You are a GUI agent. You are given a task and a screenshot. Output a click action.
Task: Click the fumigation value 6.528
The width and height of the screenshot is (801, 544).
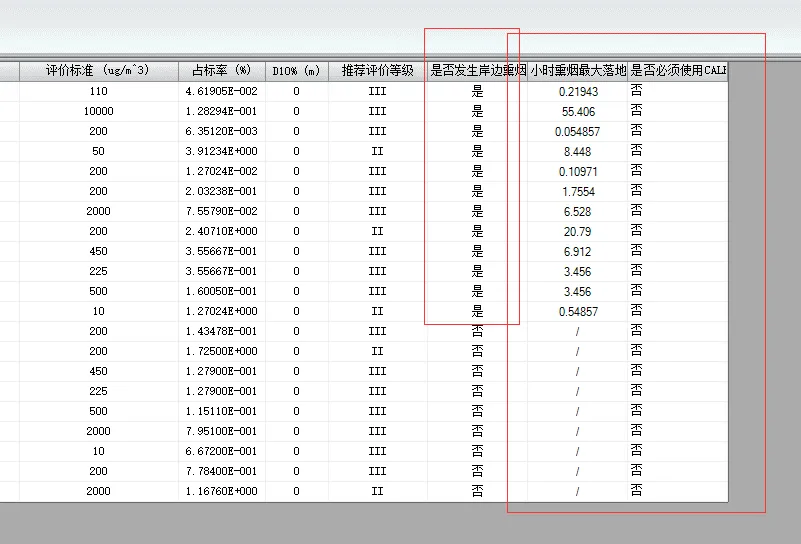click(577, 211)
